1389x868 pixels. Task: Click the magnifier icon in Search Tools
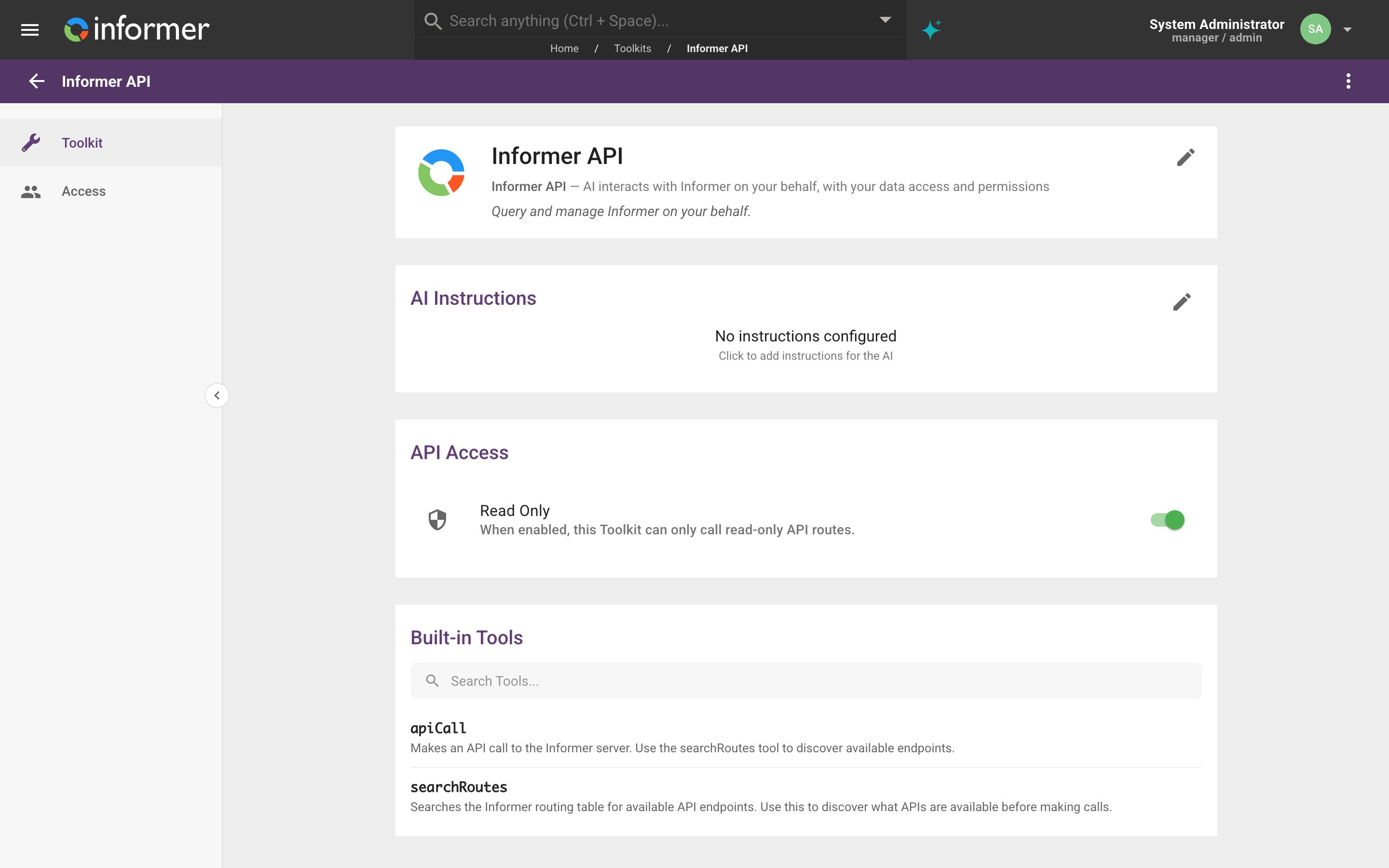(432, 681)
